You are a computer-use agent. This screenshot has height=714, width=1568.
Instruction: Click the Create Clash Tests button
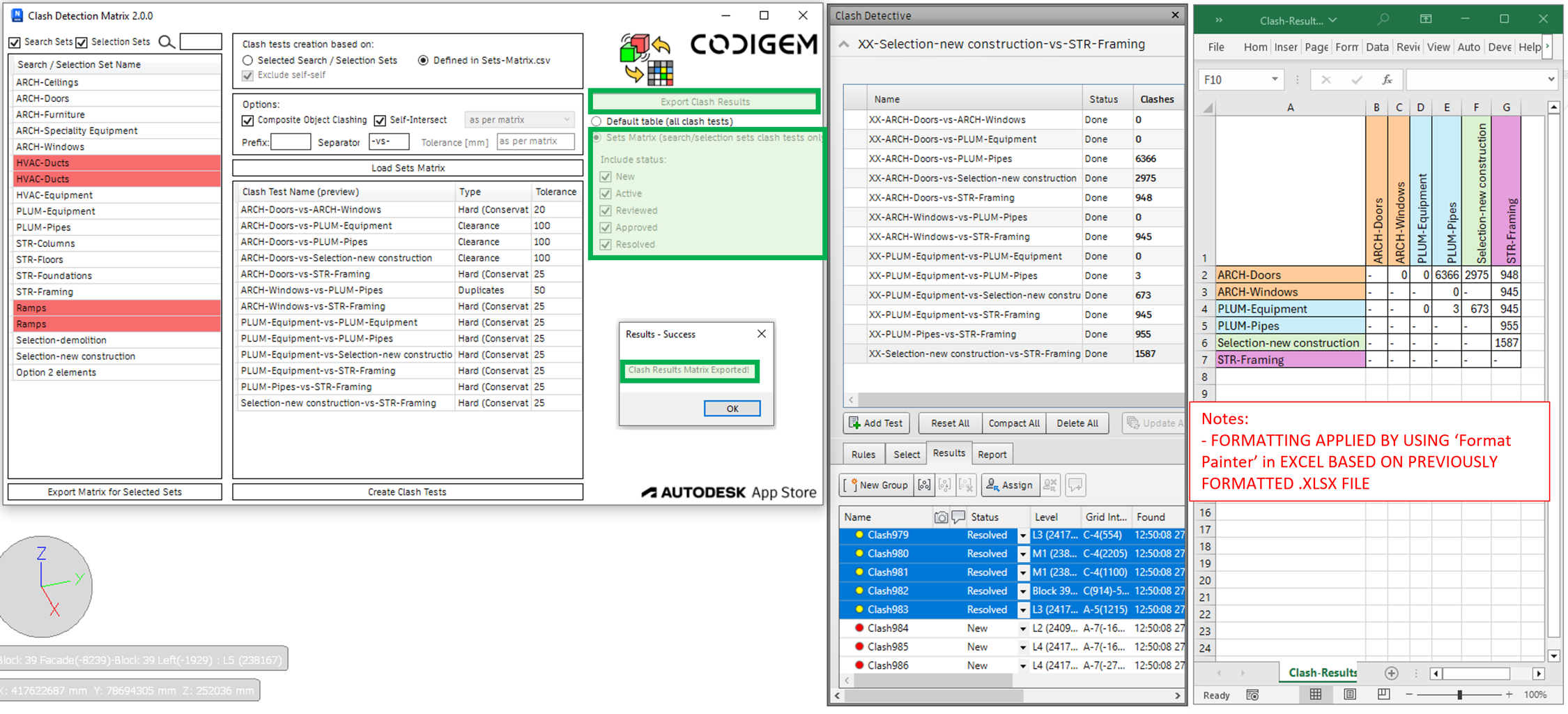point(408,492)
